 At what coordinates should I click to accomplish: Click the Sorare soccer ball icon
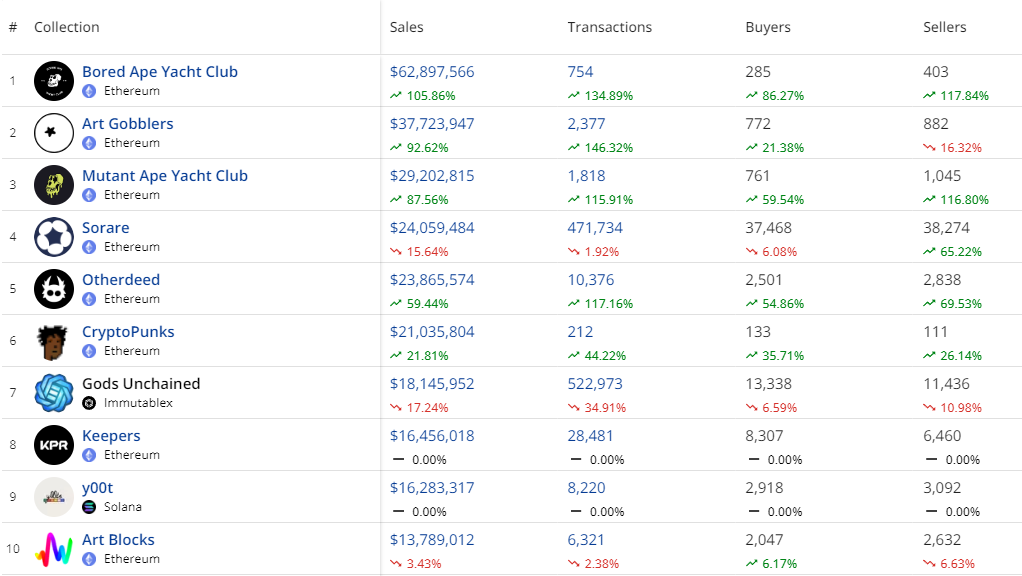tap(54, 237)
